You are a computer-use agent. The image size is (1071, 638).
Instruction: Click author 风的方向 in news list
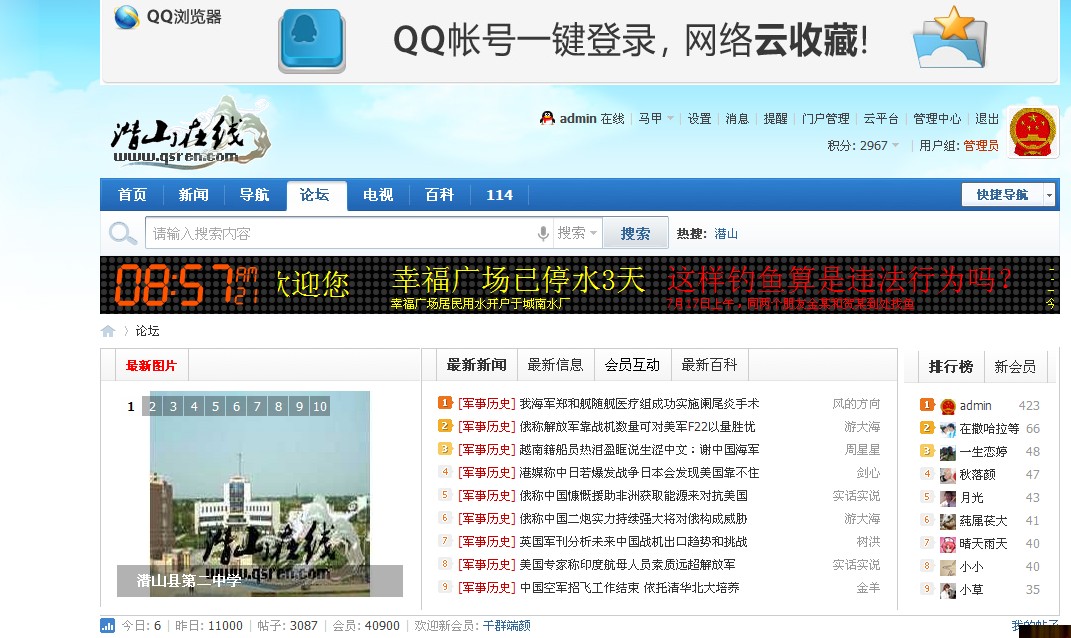click(x=856, y=404)
